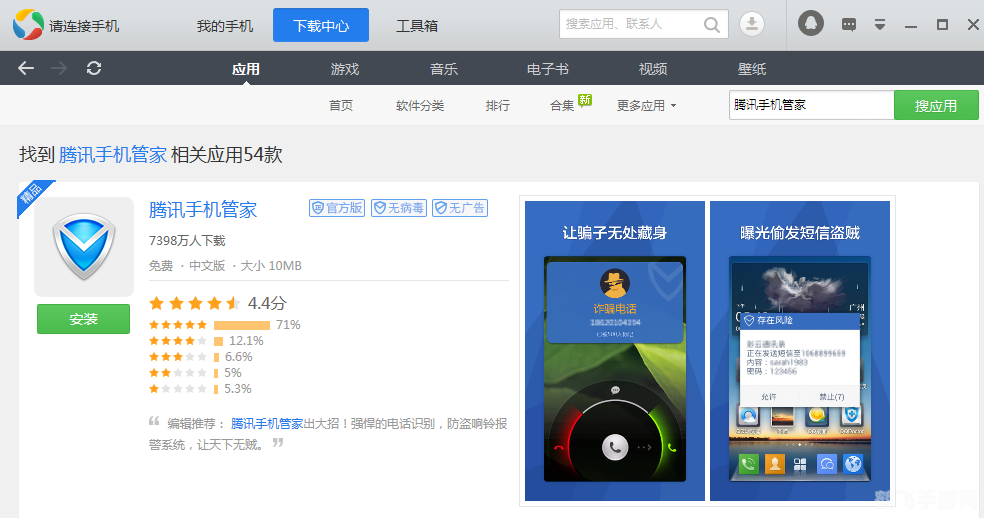Go to 软件分类 category page

click(420, 105)
